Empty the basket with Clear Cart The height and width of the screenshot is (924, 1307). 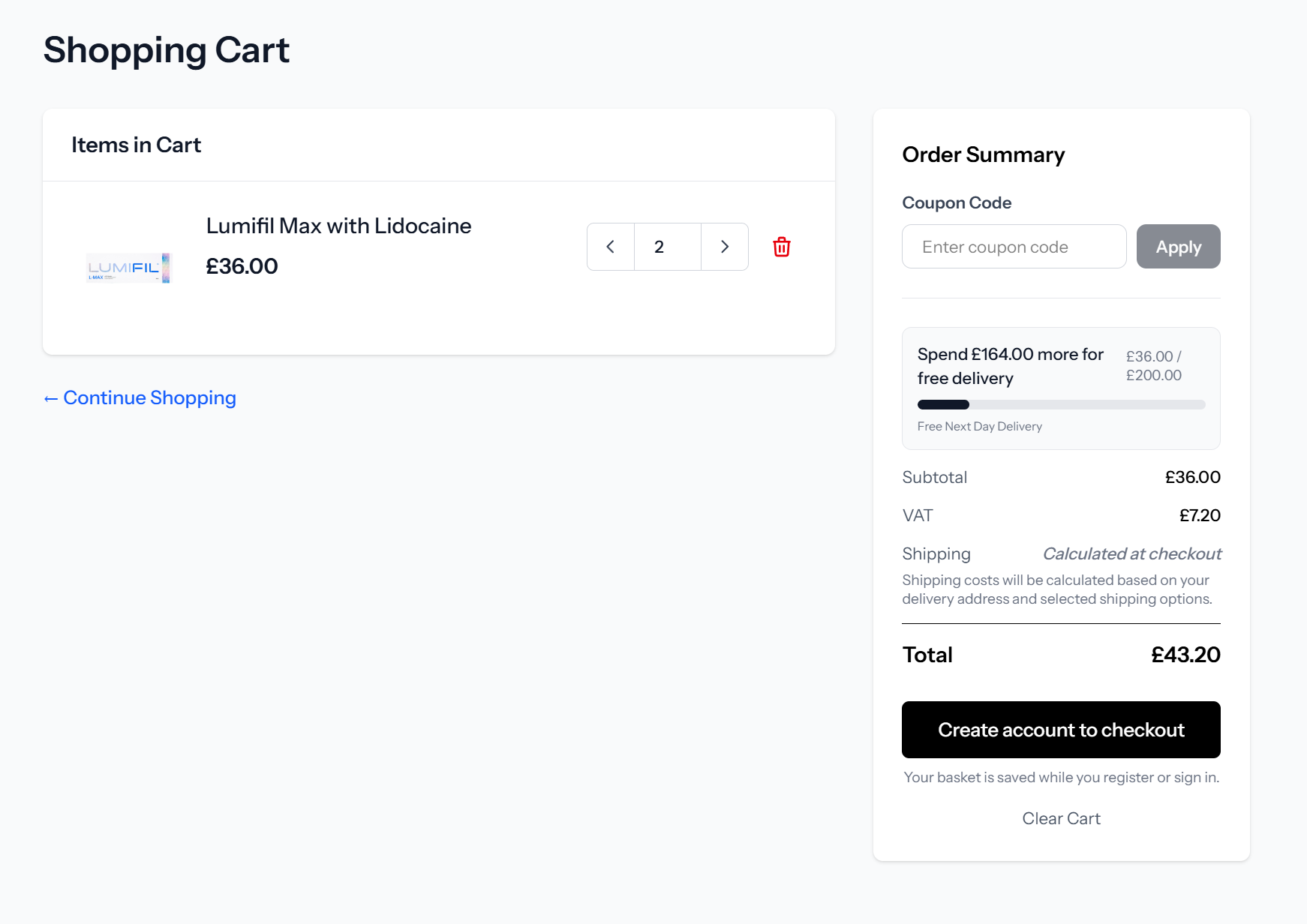[x=1061, y=818]
